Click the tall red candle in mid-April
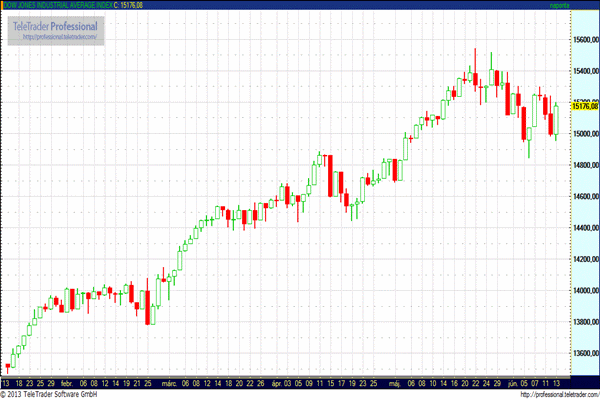 coord(327,176)
